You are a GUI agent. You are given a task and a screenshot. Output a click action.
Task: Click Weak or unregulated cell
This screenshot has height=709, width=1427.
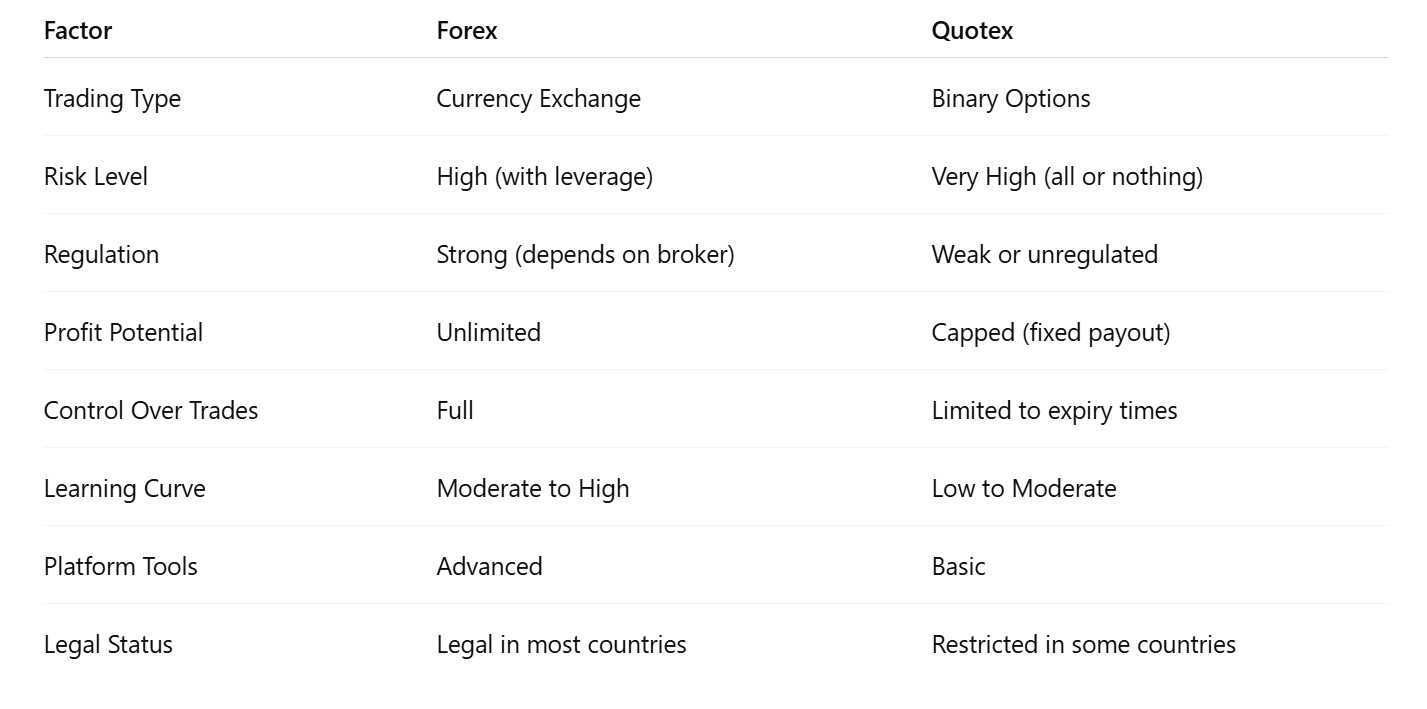pos(1045,255)
